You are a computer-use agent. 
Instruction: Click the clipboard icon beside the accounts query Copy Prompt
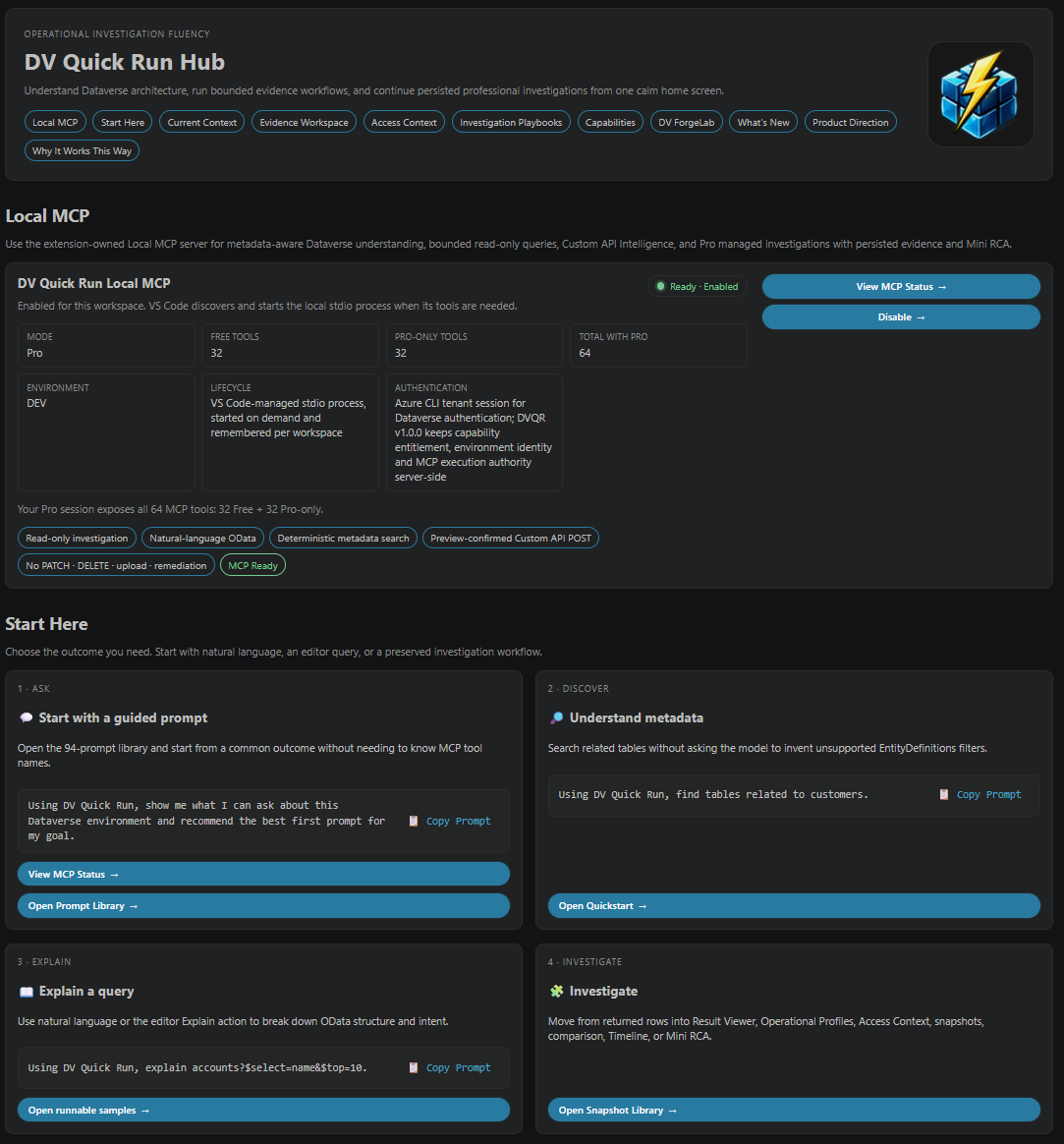[414, 1067]
